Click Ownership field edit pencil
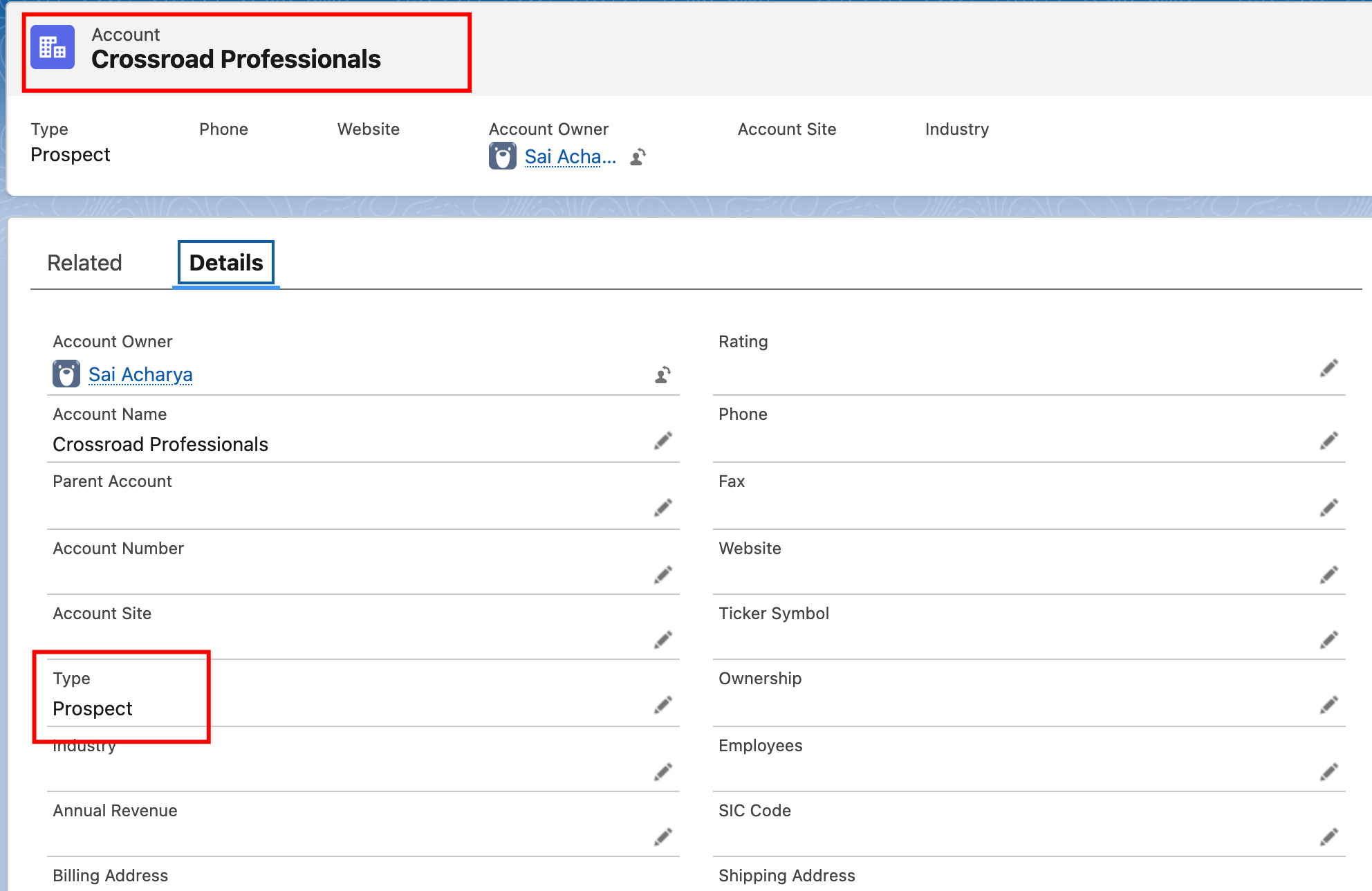 point(1328,705)
